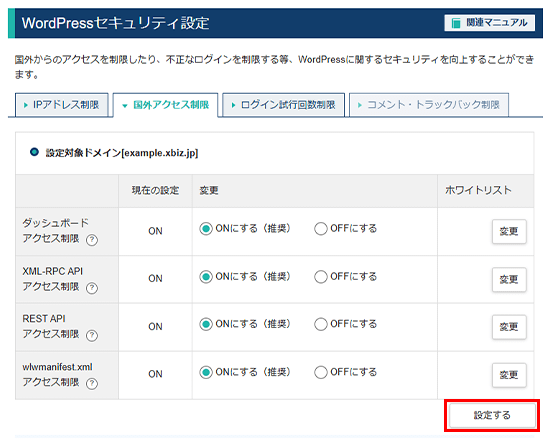The width and height of the screenshot is (550, 440).
Task: Select OFFにする for ダッシュボード アクセス制限
Action: [x=321, y=229]
